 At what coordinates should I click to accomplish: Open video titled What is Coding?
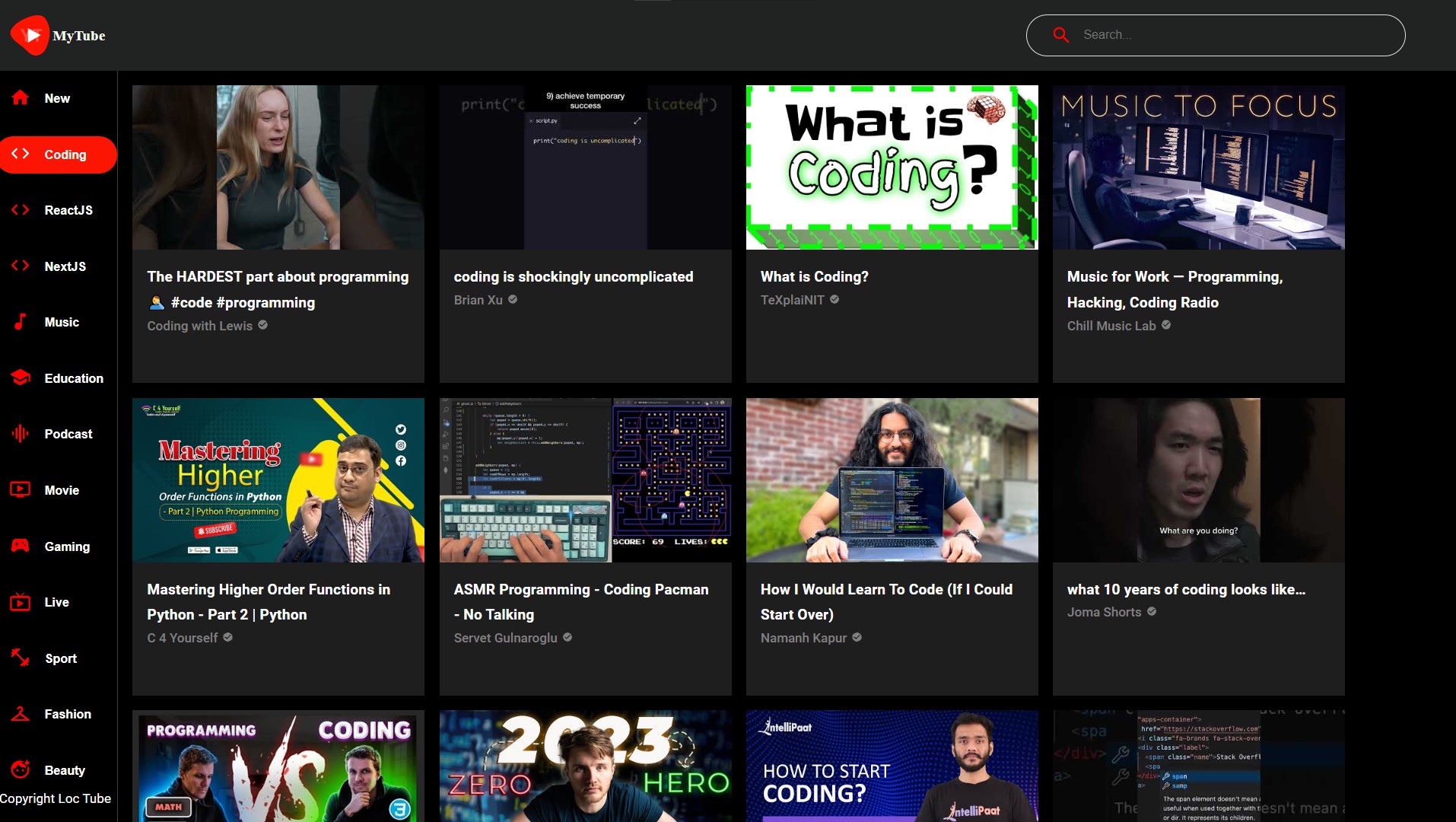(x=814, y=277)
